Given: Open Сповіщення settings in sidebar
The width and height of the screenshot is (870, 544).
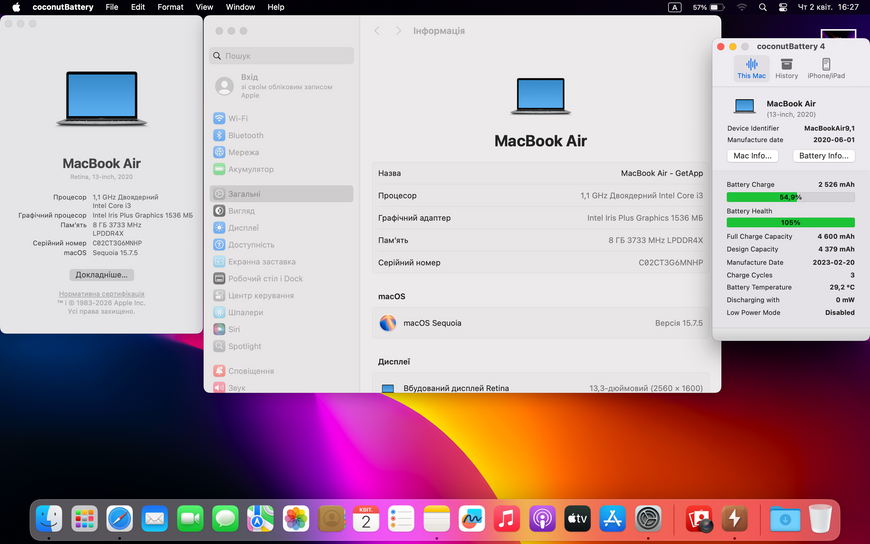Looking at the screenshot, I should (x=281, y=371).
